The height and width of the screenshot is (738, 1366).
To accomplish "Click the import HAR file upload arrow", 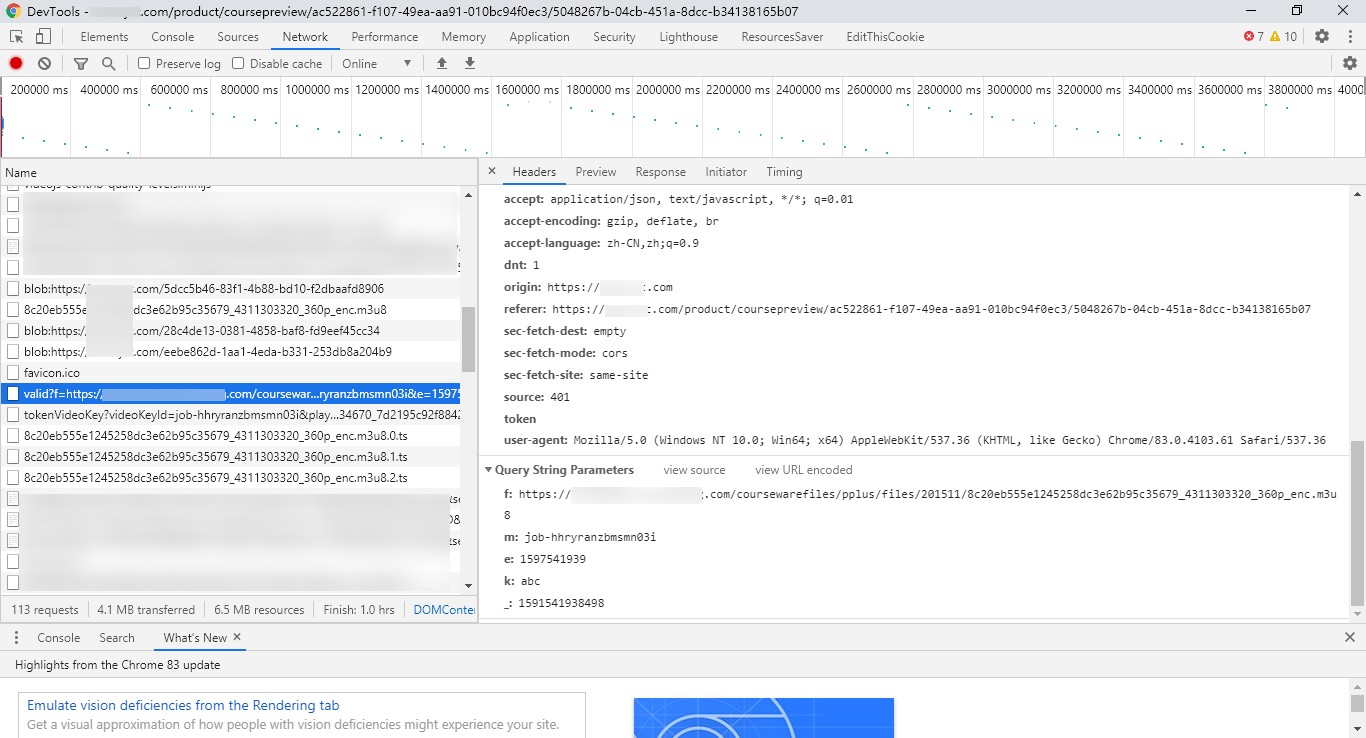I will point(441,63).
